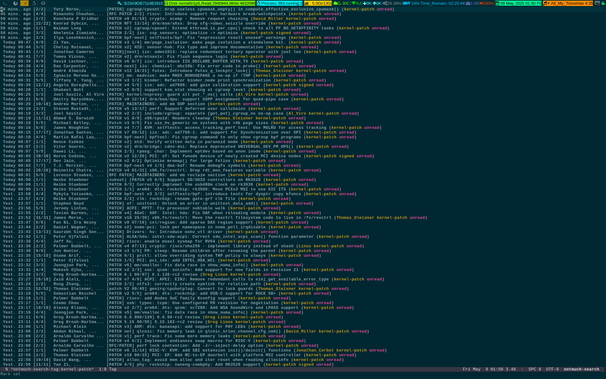Click the orange All_My_Tomorrow music block

pyautogui.click(x=568, y=3)
